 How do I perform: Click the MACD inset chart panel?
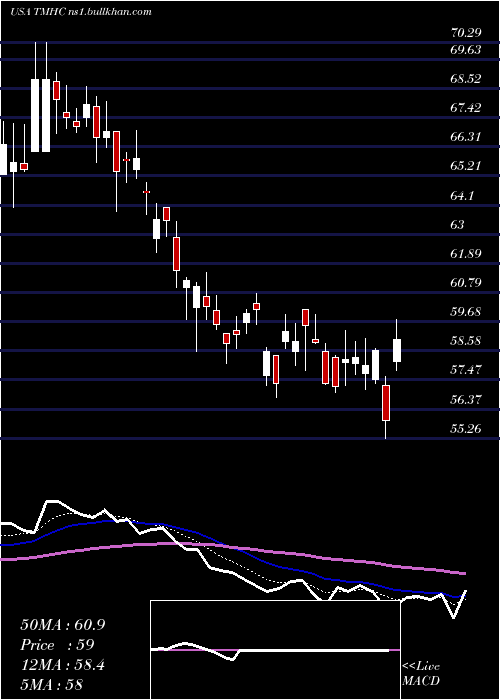click(275, 650)
